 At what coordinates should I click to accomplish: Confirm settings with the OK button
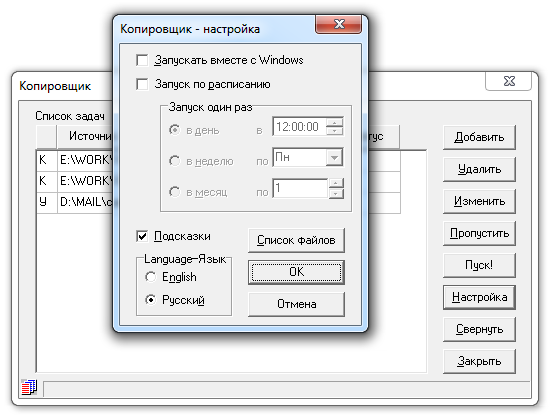[x=296, y=272]
